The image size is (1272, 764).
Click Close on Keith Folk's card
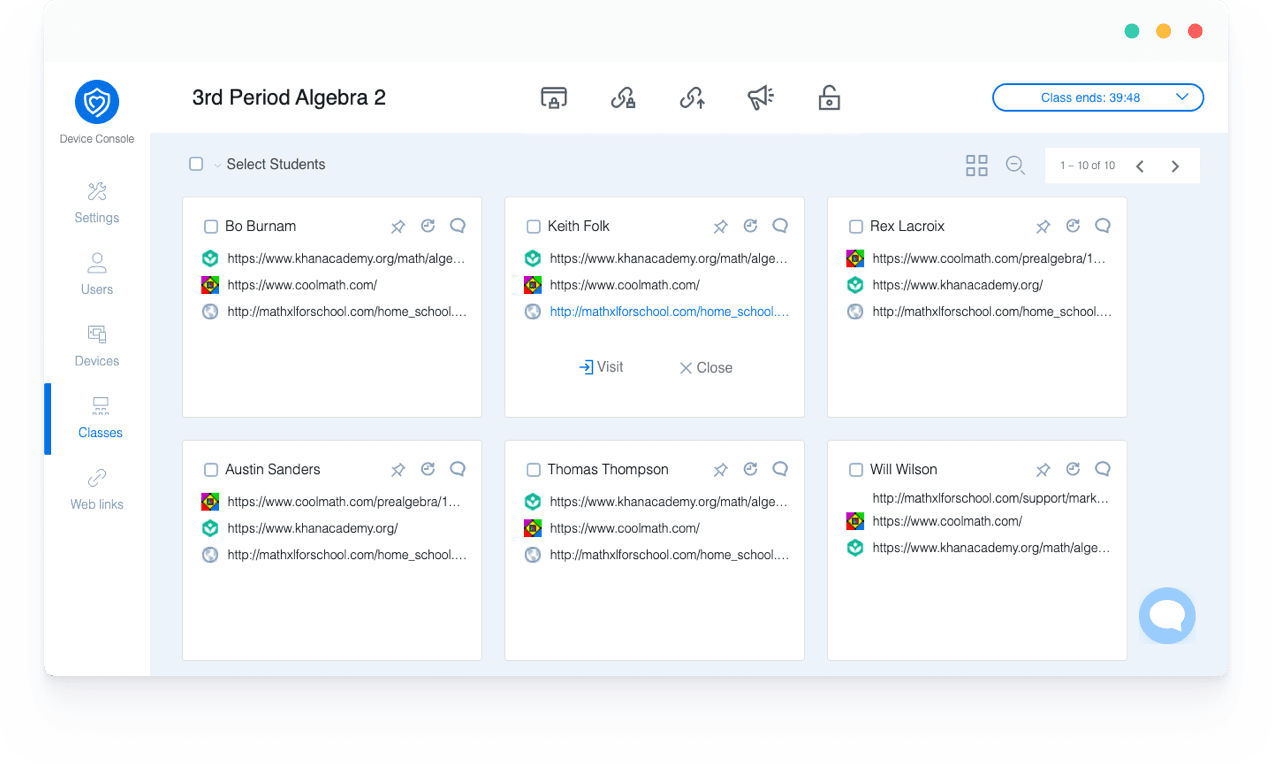(x=706, y=368)
